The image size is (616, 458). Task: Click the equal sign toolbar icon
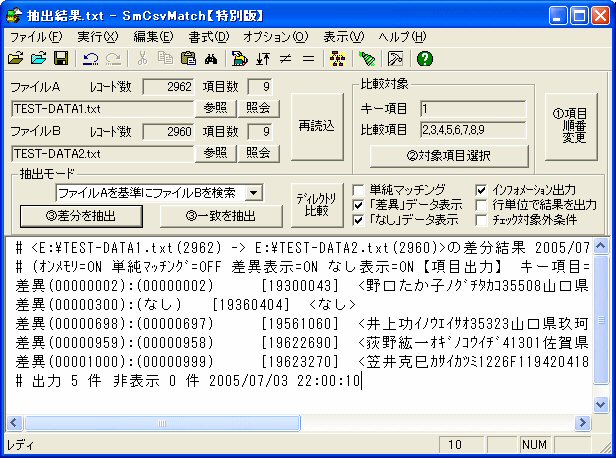pyautogui.click(x=308, y=59)
